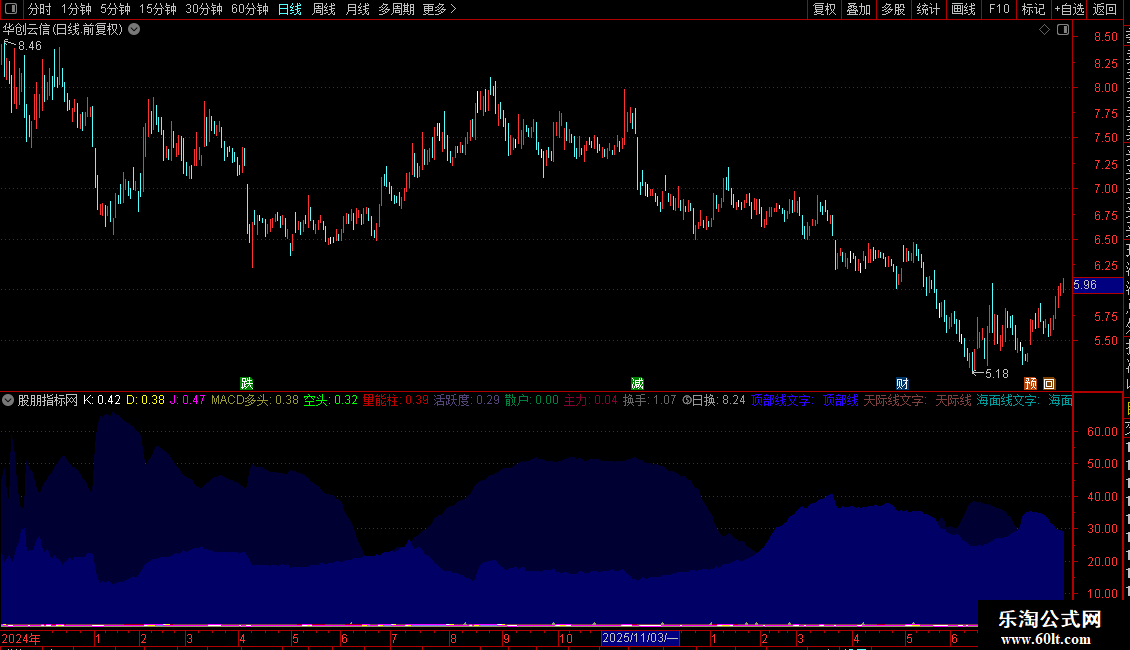The width and height of the screenshot is (1130, 650).
Task: Open the 多股 multi-stock view
Action: [893, 9]
